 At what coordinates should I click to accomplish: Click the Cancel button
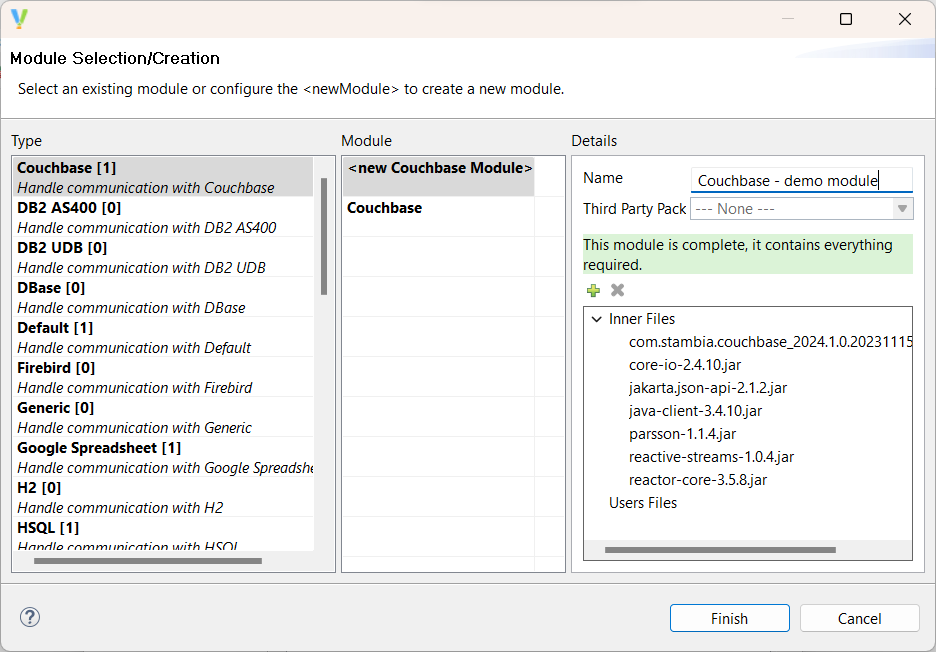tap(859, 617)
